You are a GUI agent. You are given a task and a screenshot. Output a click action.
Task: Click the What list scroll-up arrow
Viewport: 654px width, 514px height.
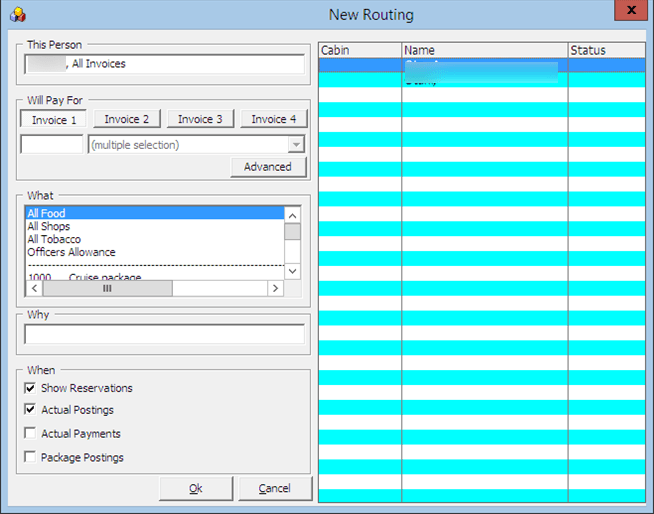coord(292,216)
